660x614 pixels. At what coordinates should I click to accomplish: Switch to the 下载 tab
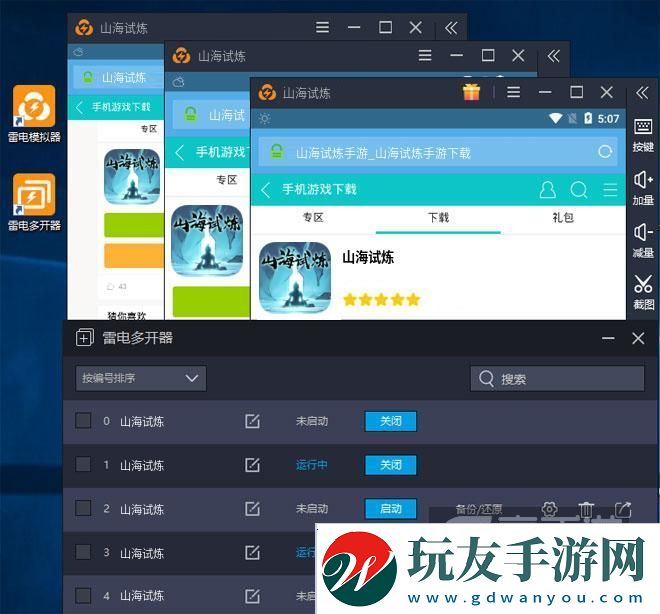click(x=438, y=218)
